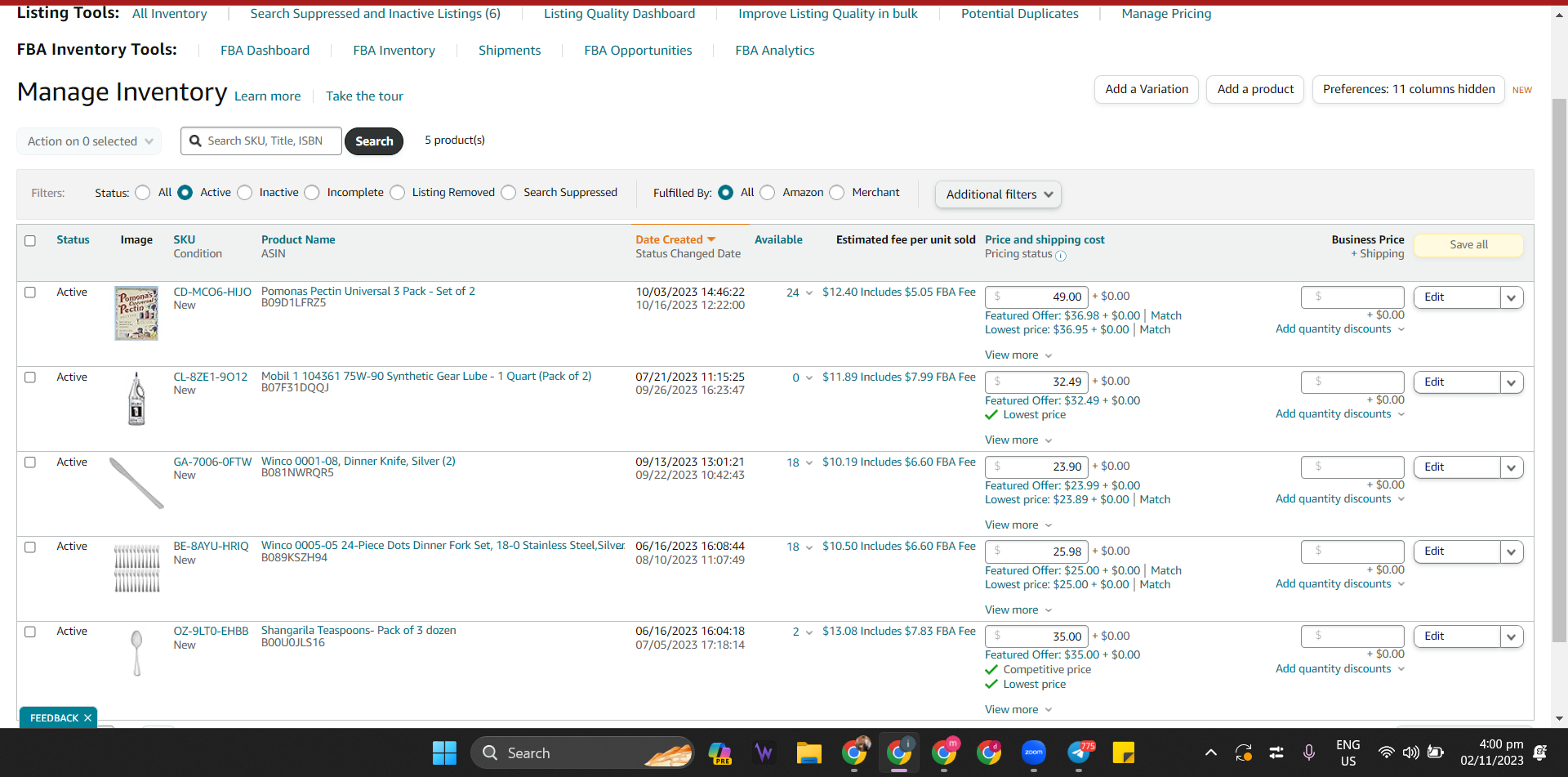Check the box for SKU OZ-9LT0-EHBB

(x=30, y=632)
